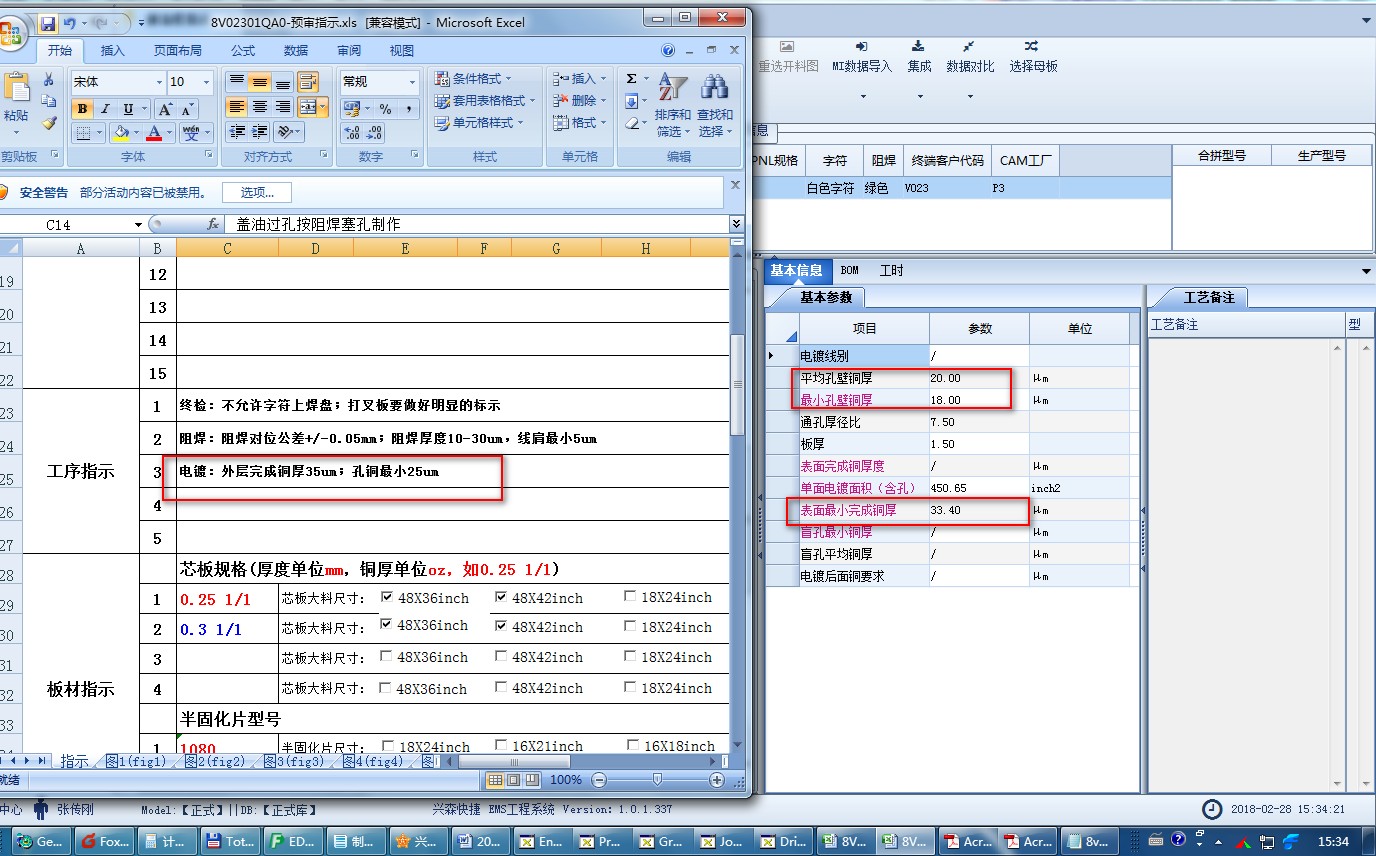Screen dimensions: 1376x856
Task: Click the Copy icon in clipboard group
Action: pos(48,101)
